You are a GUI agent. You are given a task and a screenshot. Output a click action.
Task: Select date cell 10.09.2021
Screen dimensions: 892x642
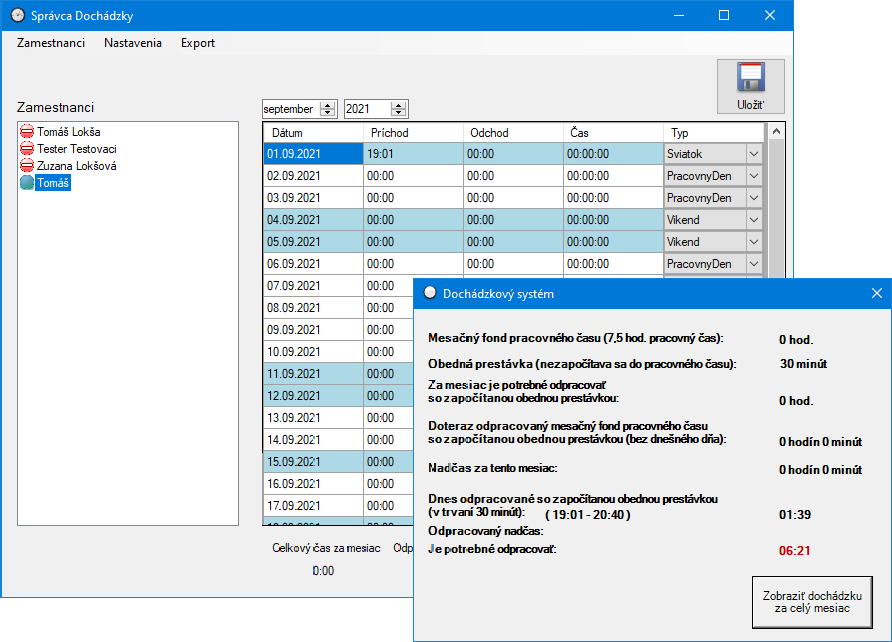click(x=313, y=352)
